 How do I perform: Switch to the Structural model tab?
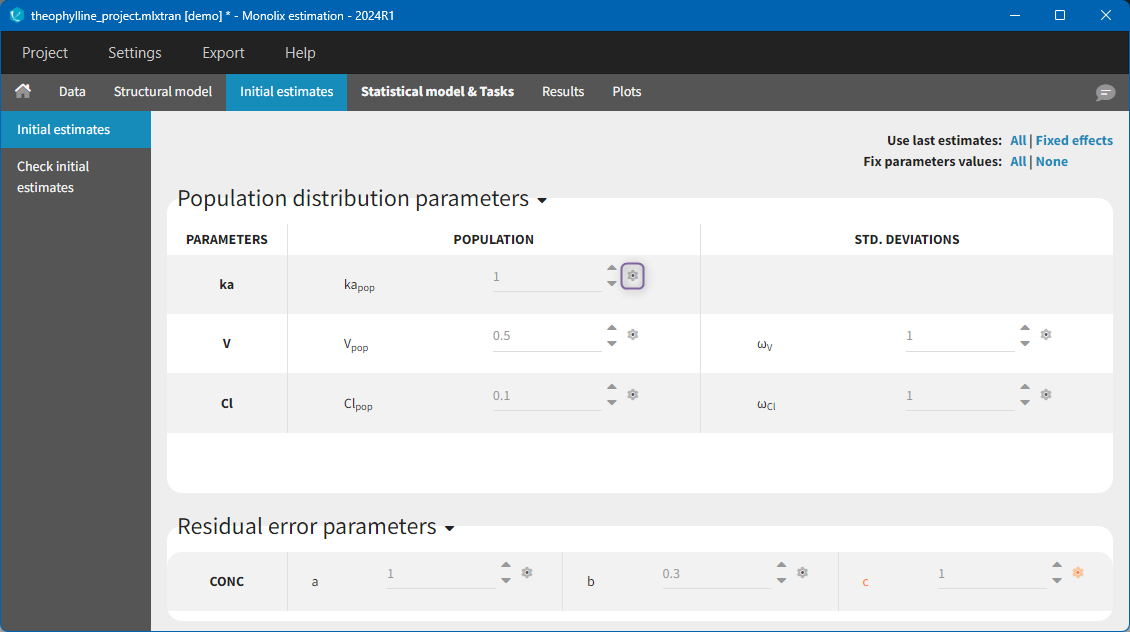tap(162, 91)
